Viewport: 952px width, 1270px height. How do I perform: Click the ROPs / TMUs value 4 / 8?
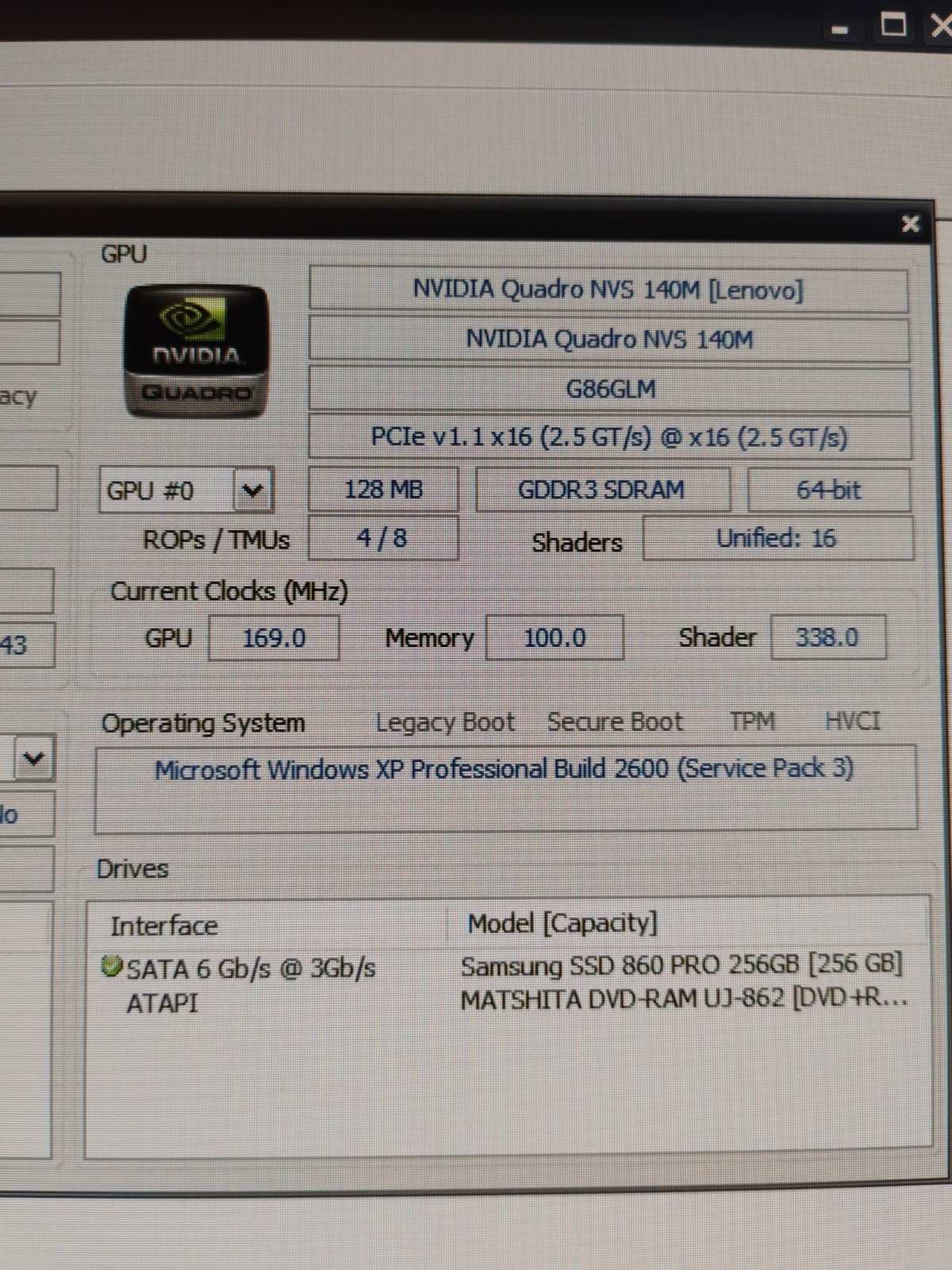(x=383, y=538)
